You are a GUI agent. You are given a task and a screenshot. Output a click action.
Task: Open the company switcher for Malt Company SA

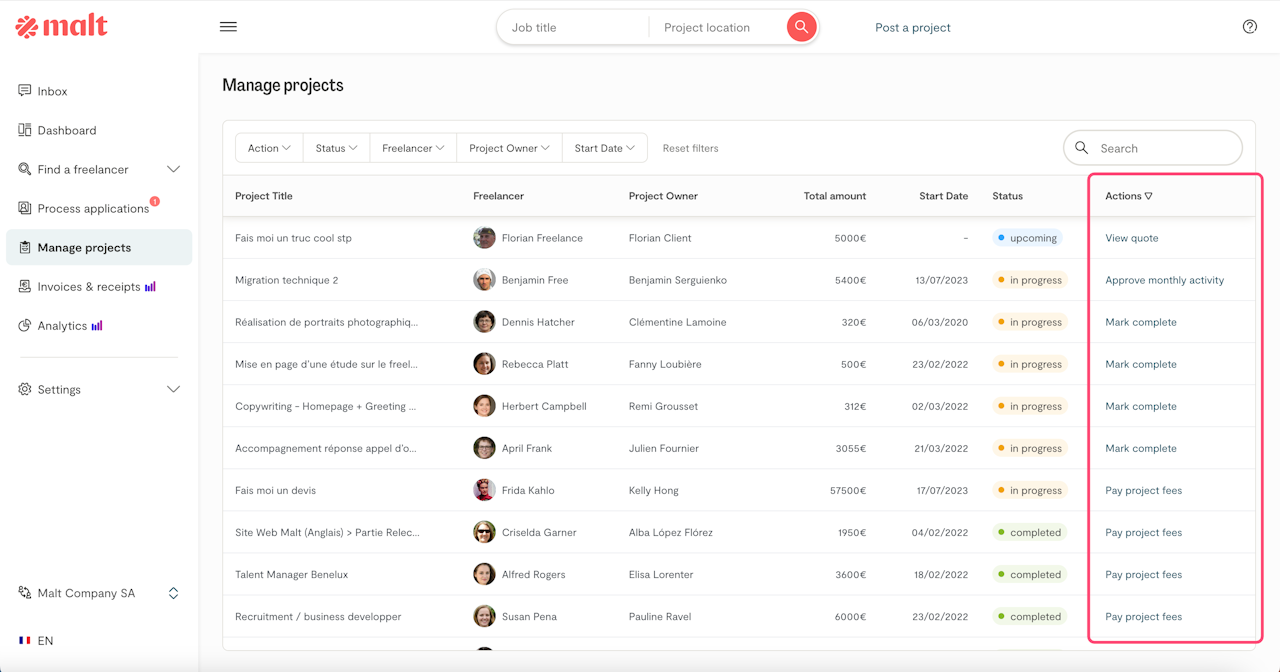(173, 593)
